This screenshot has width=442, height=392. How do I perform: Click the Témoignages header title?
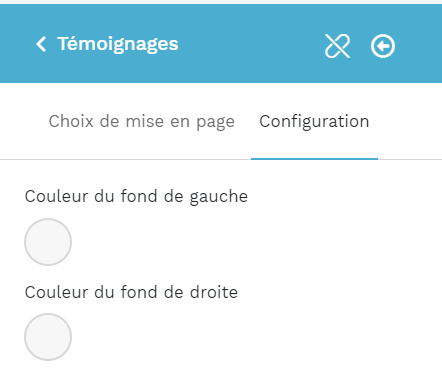point(118,44)
